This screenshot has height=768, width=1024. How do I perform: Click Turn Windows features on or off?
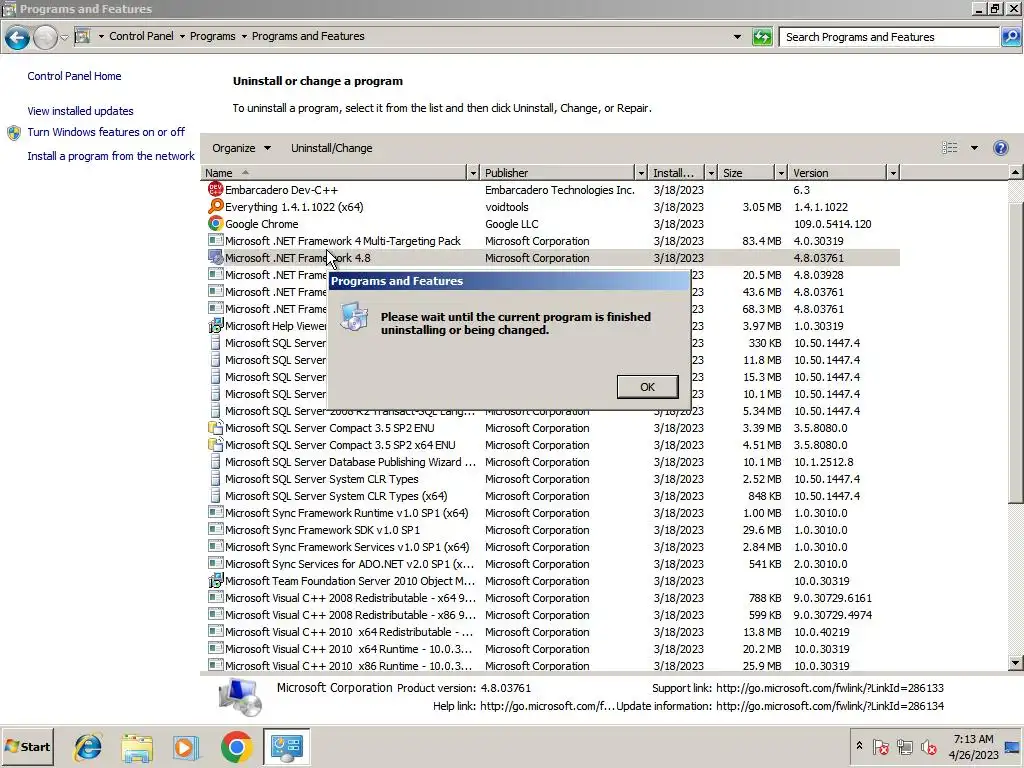coord(106,132)
